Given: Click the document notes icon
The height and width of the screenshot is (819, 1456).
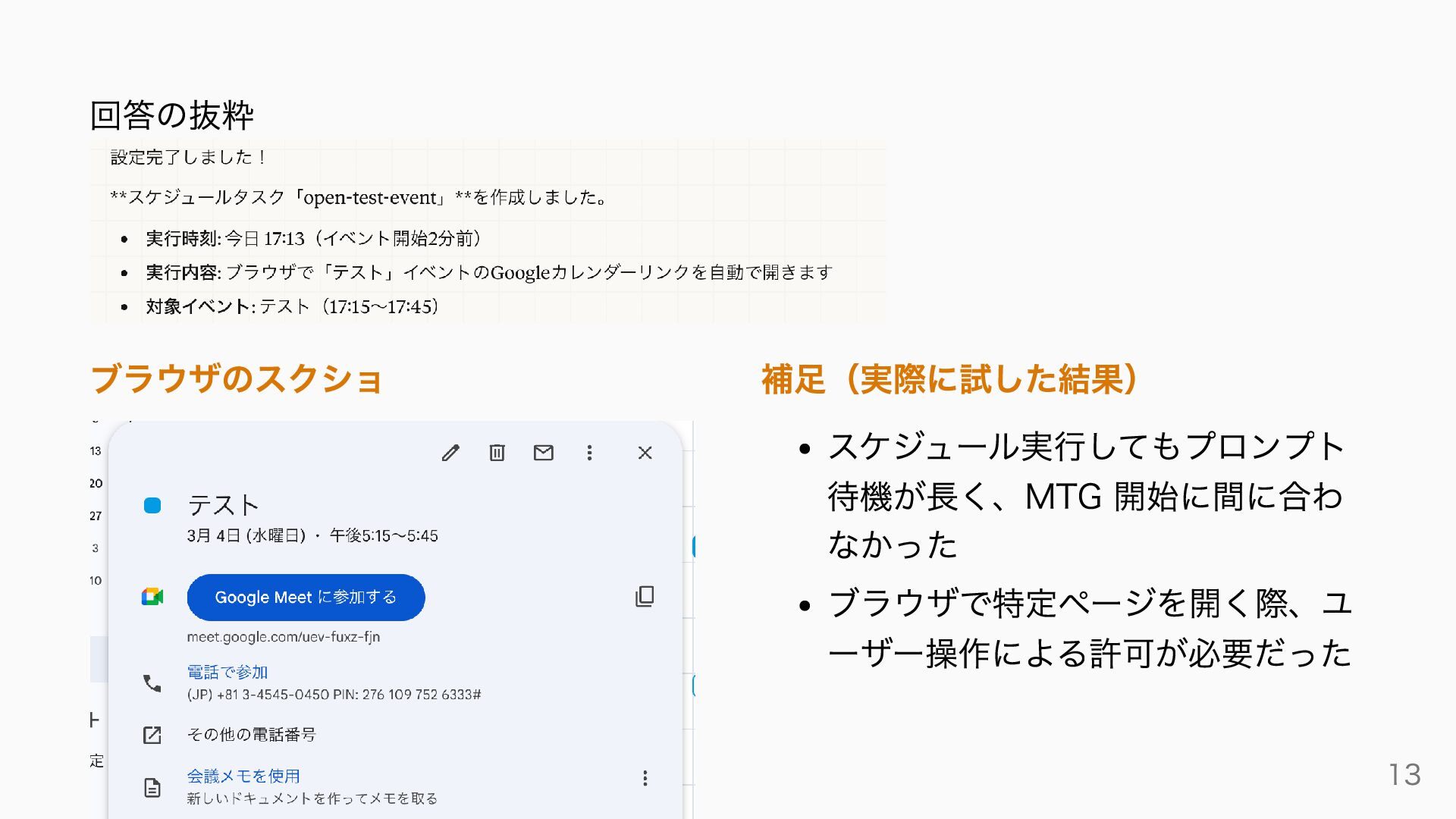Looking at the screenshot, I should click(x=152, y=787).
